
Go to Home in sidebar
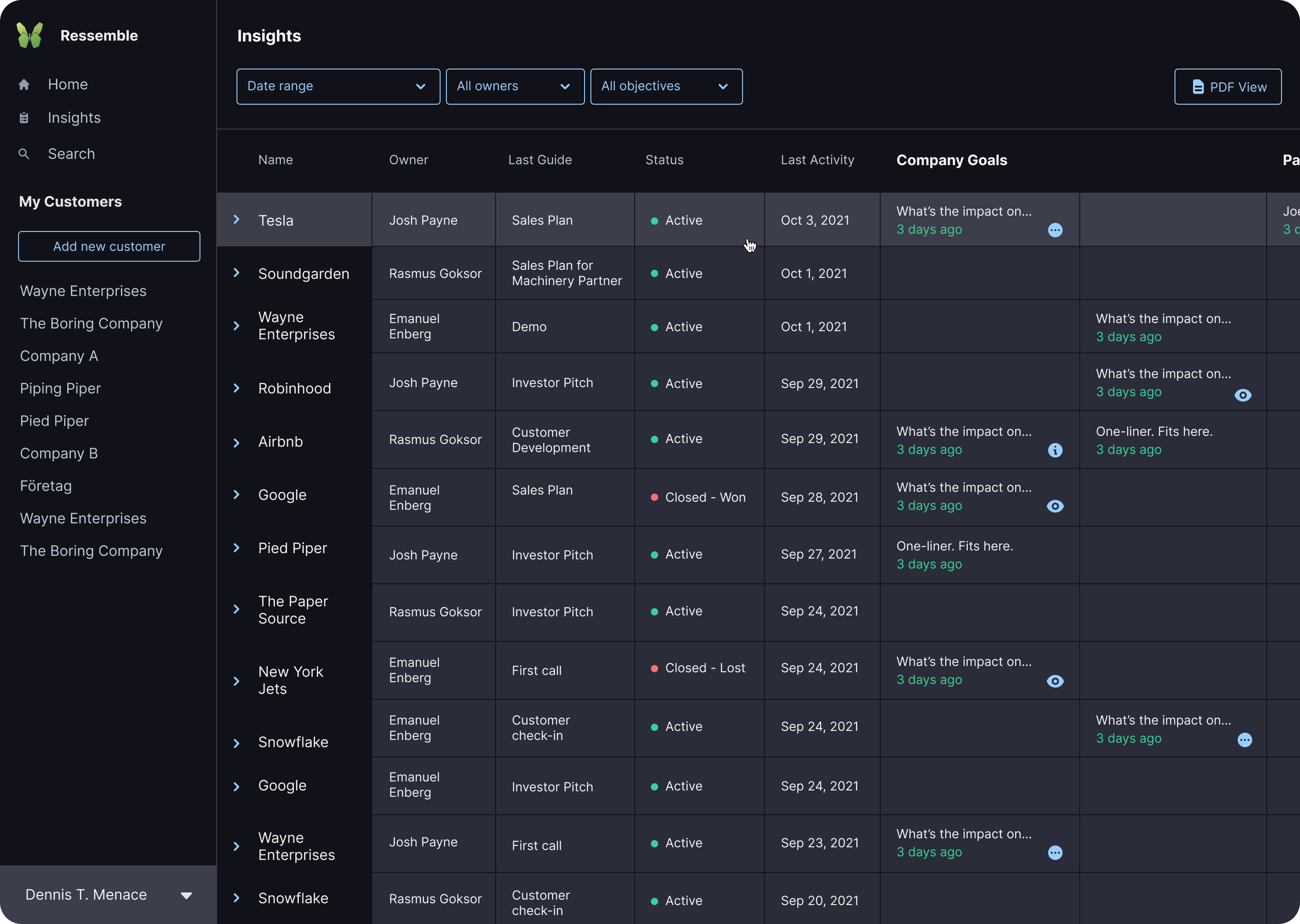(x=68, y=85)
